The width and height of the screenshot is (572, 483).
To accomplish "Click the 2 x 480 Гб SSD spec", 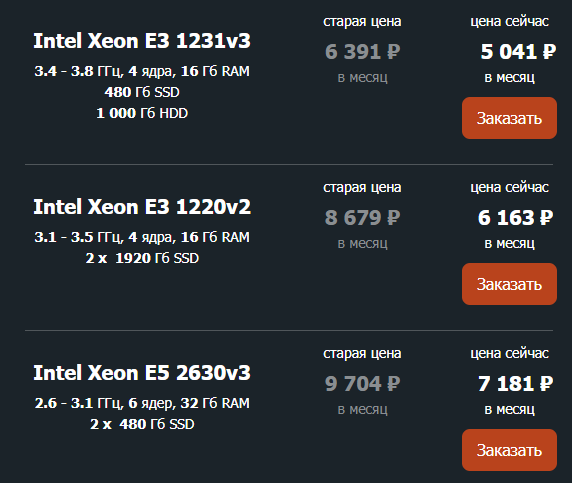I will pyautogui.click(x=142, y=424).
